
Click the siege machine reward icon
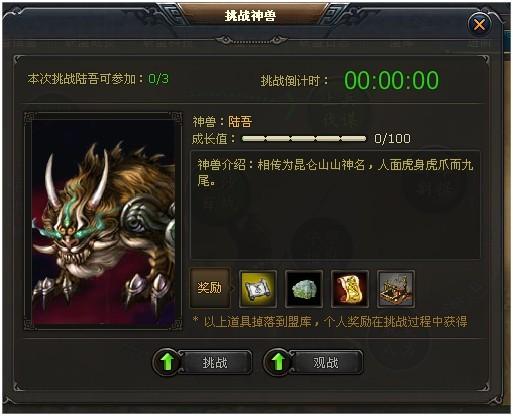(396, 289)
